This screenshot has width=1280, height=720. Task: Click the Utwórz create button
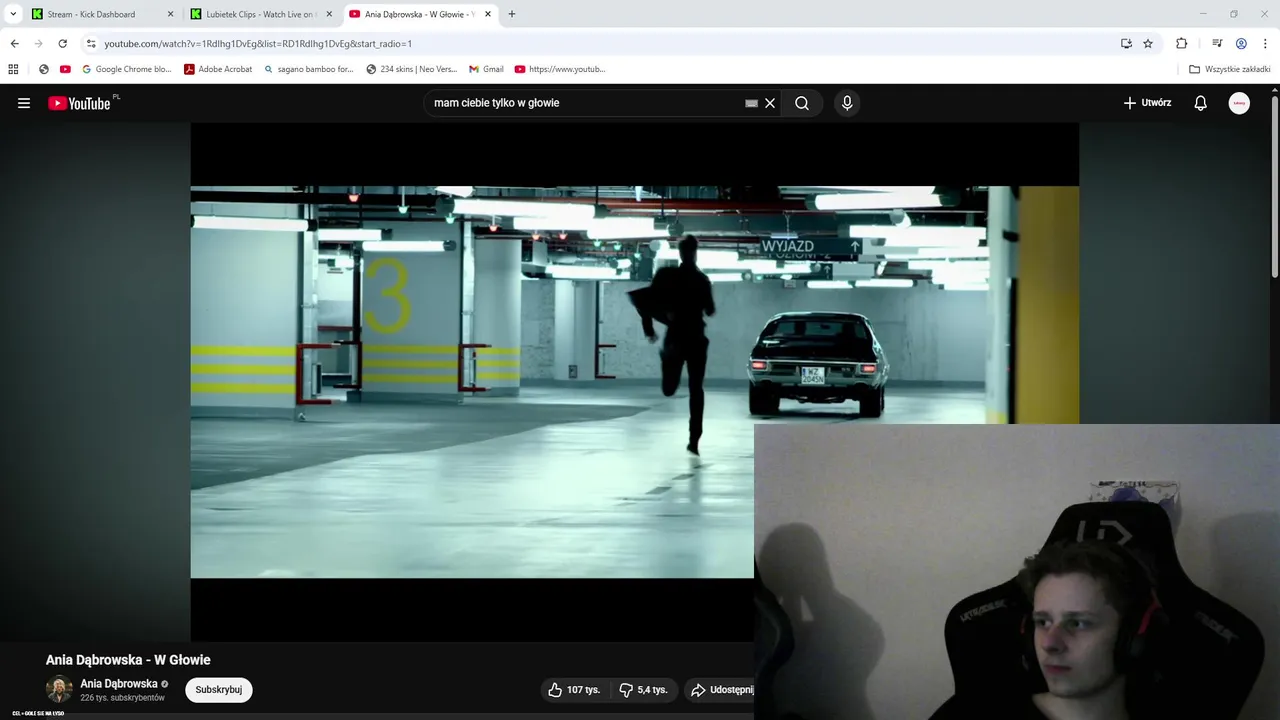click(x=1147, y=103)
